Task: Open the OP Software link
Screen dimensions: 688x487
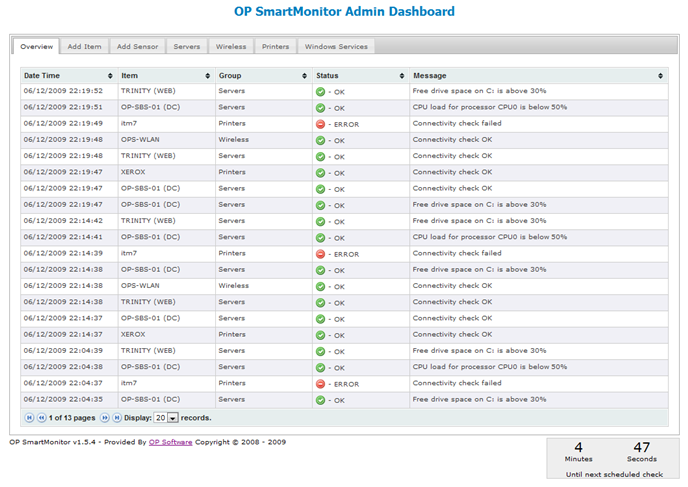Action: (x=171, y=442)
